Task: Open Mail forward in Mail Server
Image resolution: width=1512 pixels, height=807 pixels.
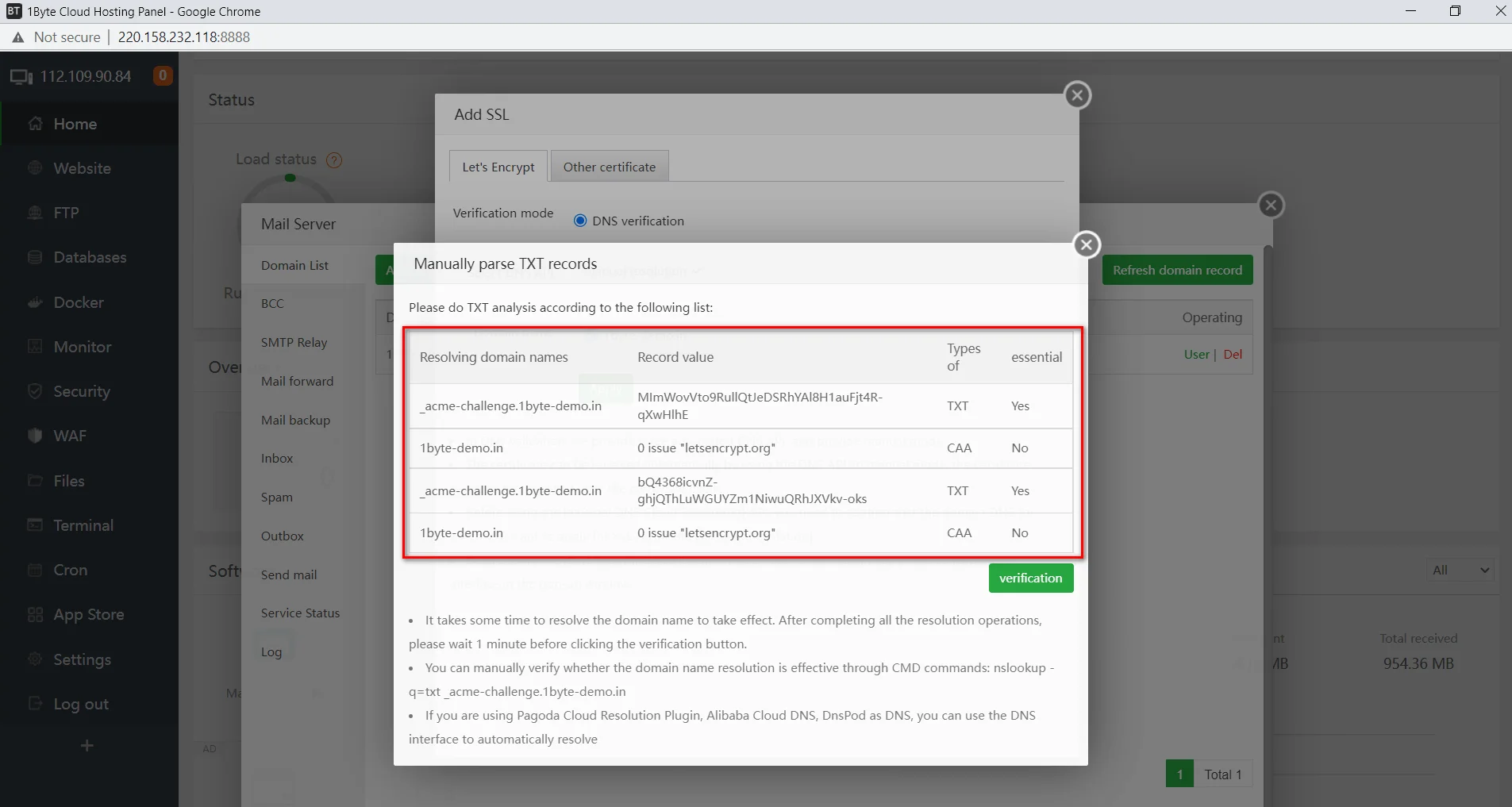Action: coord(297,381)
